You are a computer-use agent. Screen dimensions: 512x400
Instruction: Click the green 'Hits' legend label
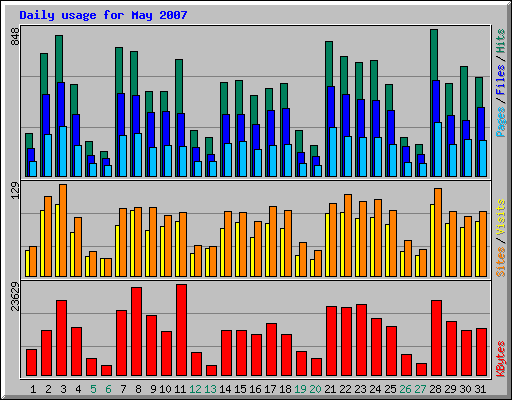(500, 41)
